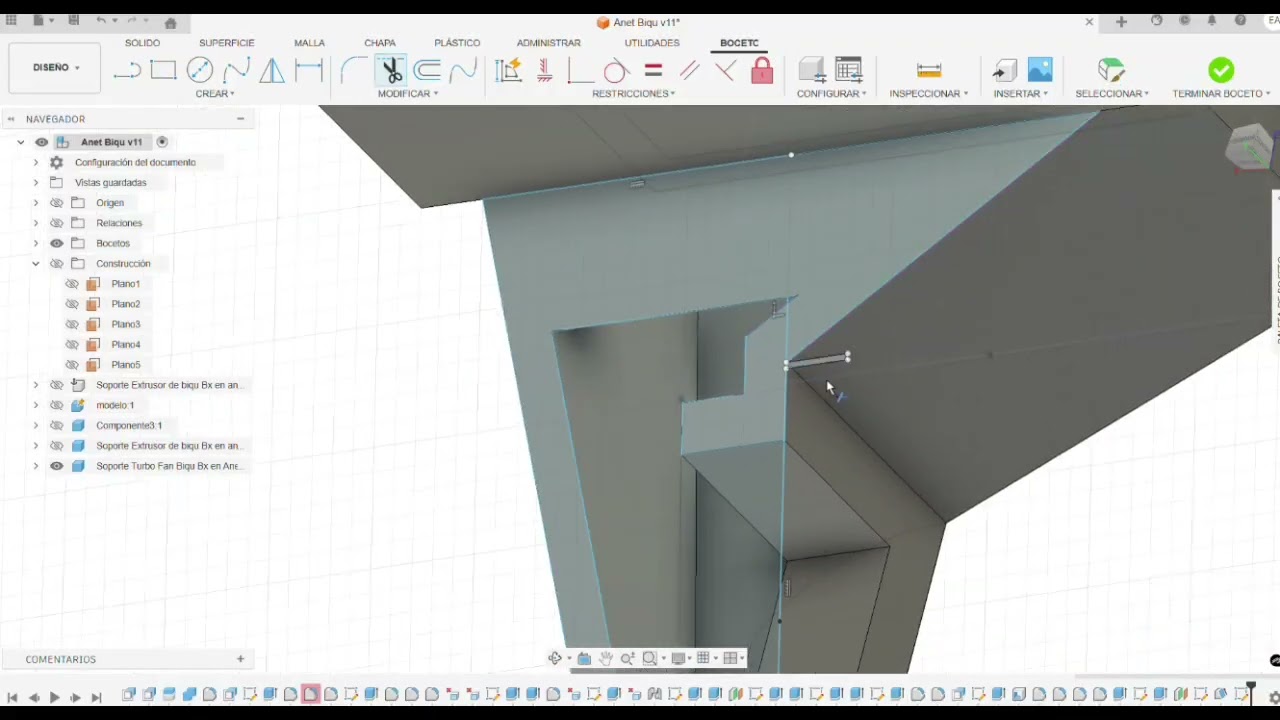Apply the Fix/Unfix lock constraint
The height and width of the screenshot is (720, 1280).
pos(762,70)
